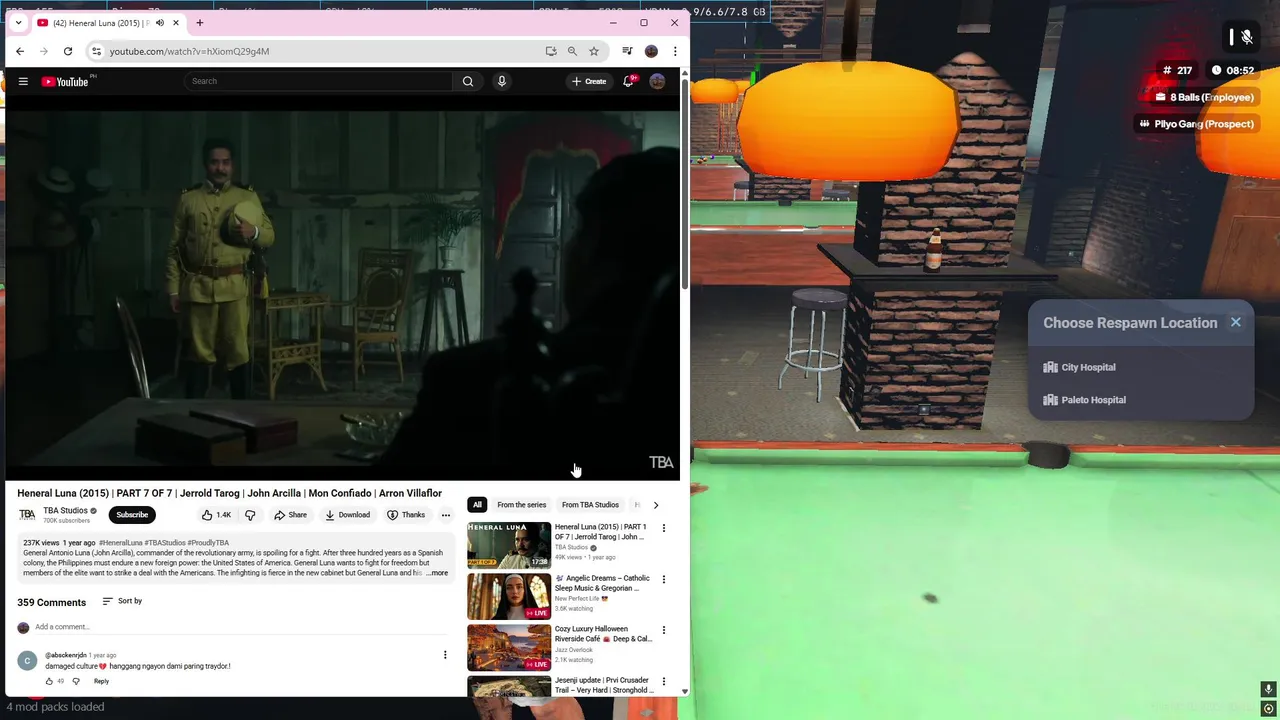Reload the YouTube page

[68, 51]
